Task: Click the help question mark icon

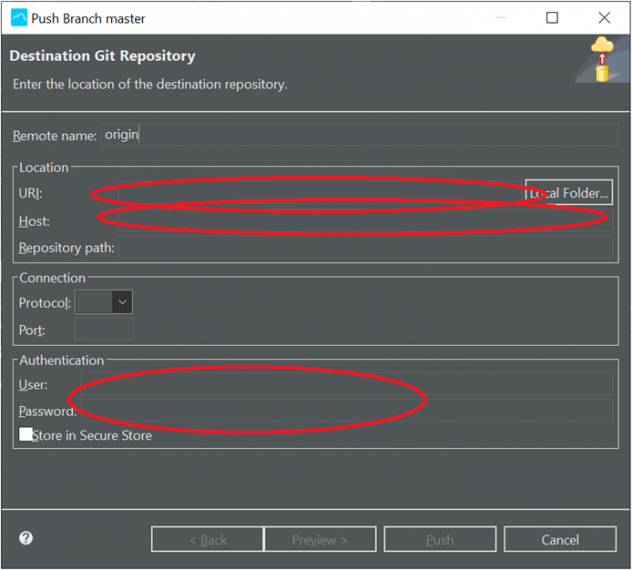Action: (26, 538)
